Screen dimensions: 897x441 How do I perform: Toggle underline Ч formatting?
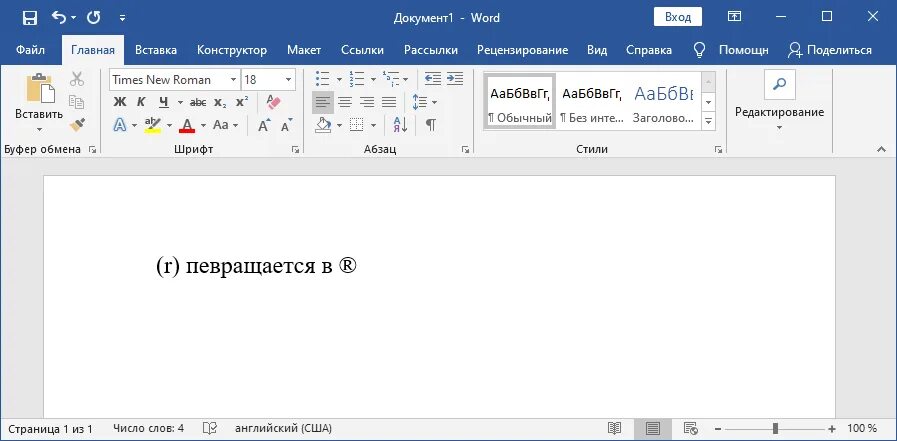(x=164, y=102)
